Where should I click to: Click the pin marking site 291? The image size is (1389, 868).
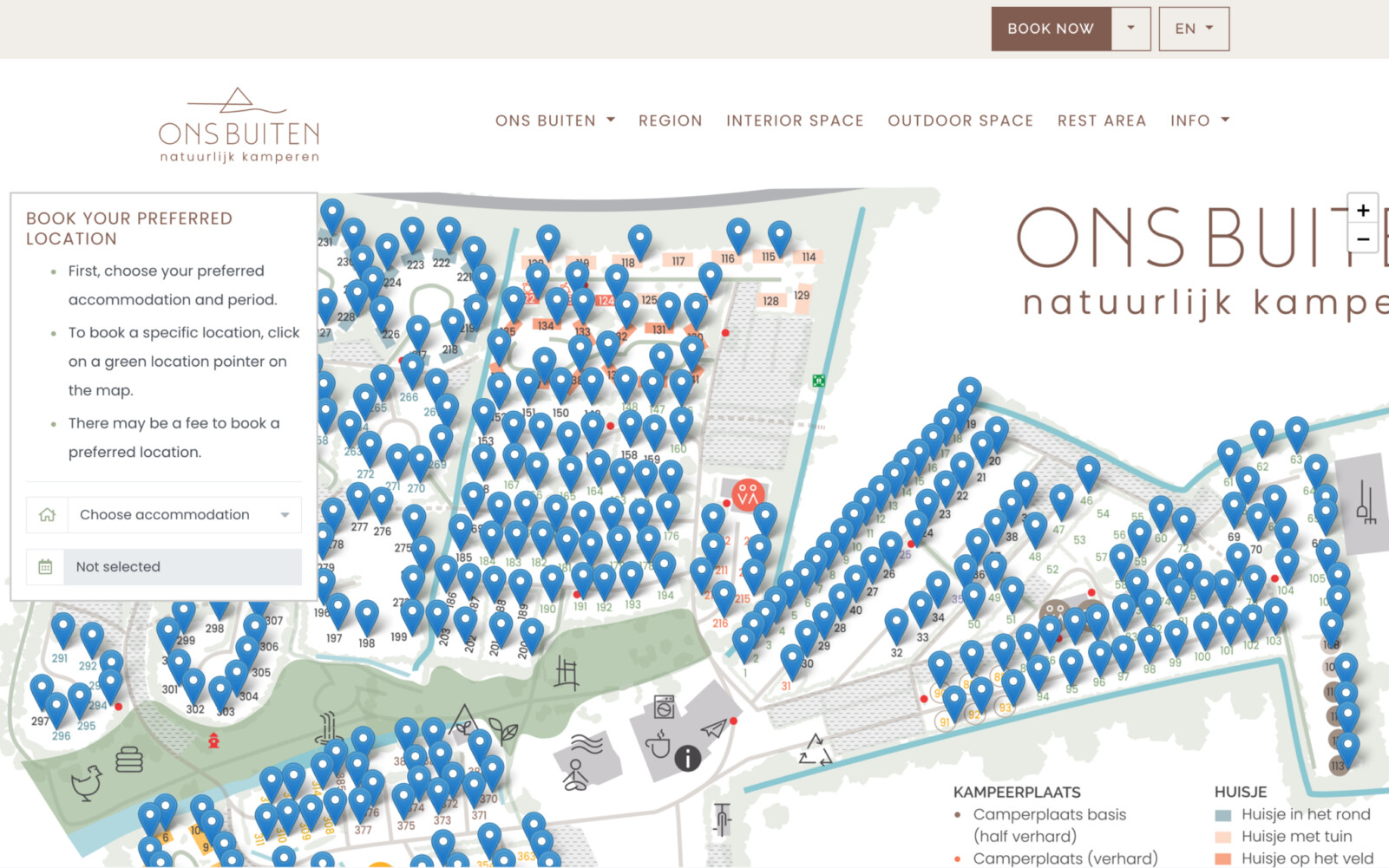coord(62,628)
